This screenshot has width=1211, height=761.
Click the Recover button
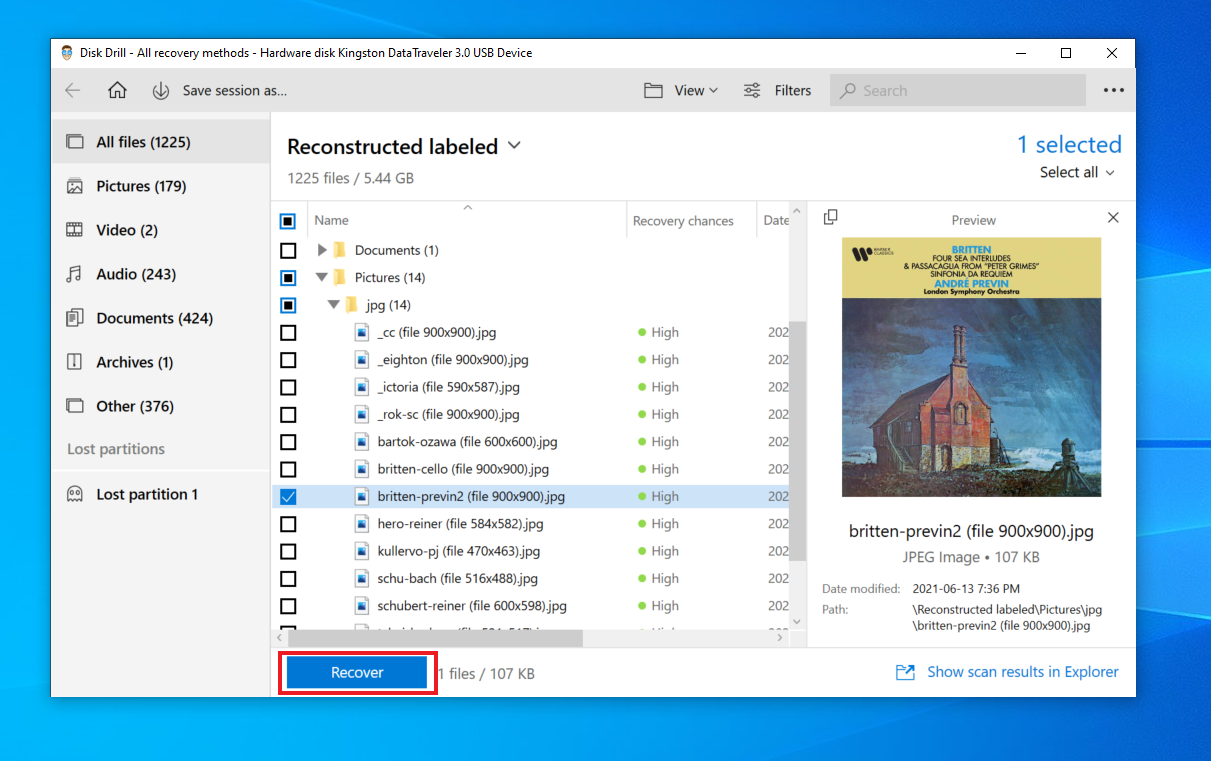pyautogui.click(x=357, y=673)
